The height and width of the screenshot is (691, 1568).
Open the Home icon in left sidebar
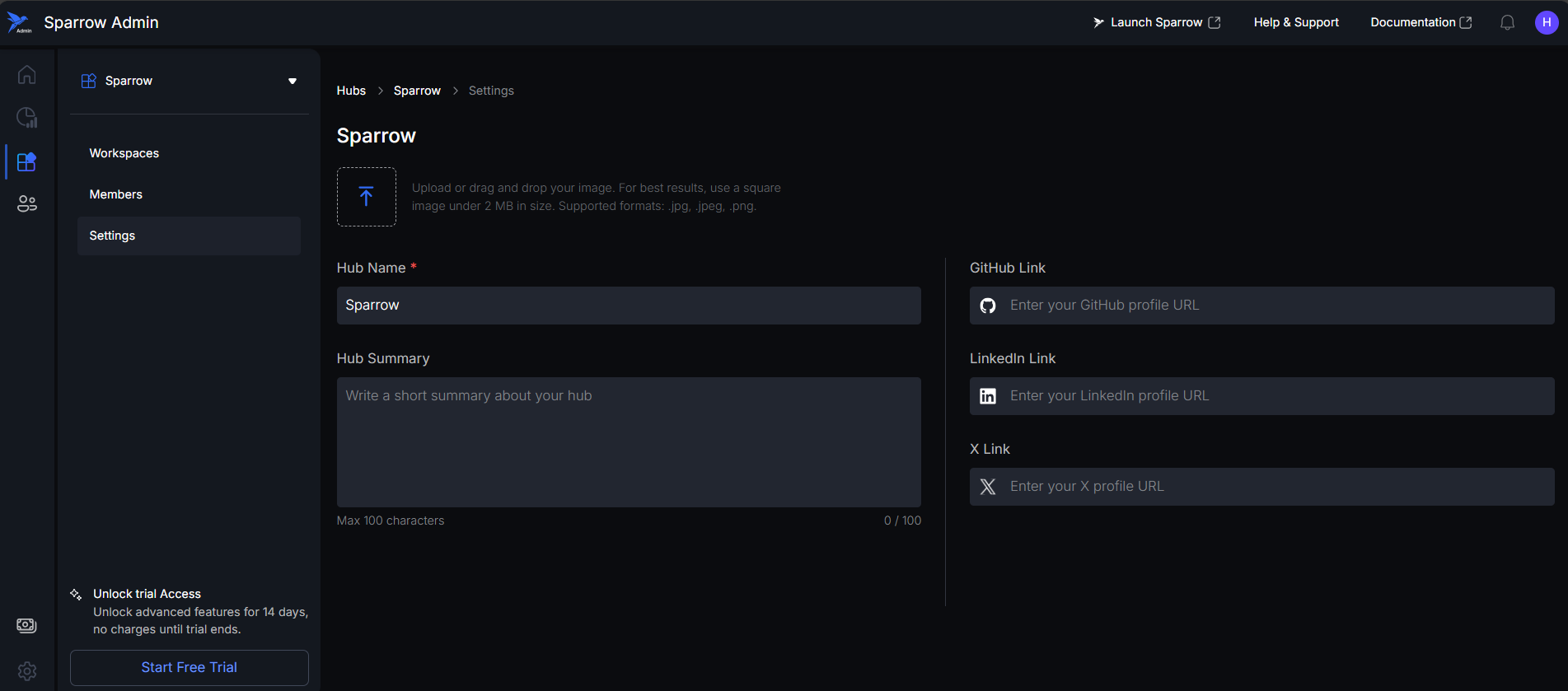point(26,75)
